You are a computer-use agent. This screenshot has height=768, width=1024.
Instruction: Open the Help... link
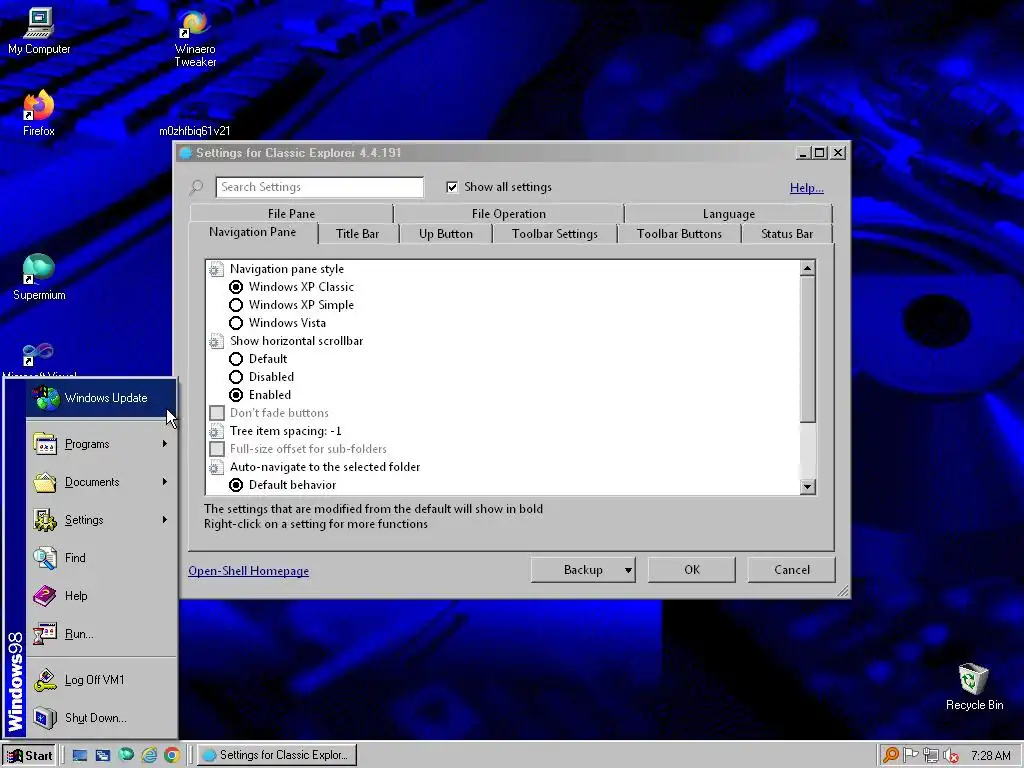pyautogui.click(x=807, y=188)
